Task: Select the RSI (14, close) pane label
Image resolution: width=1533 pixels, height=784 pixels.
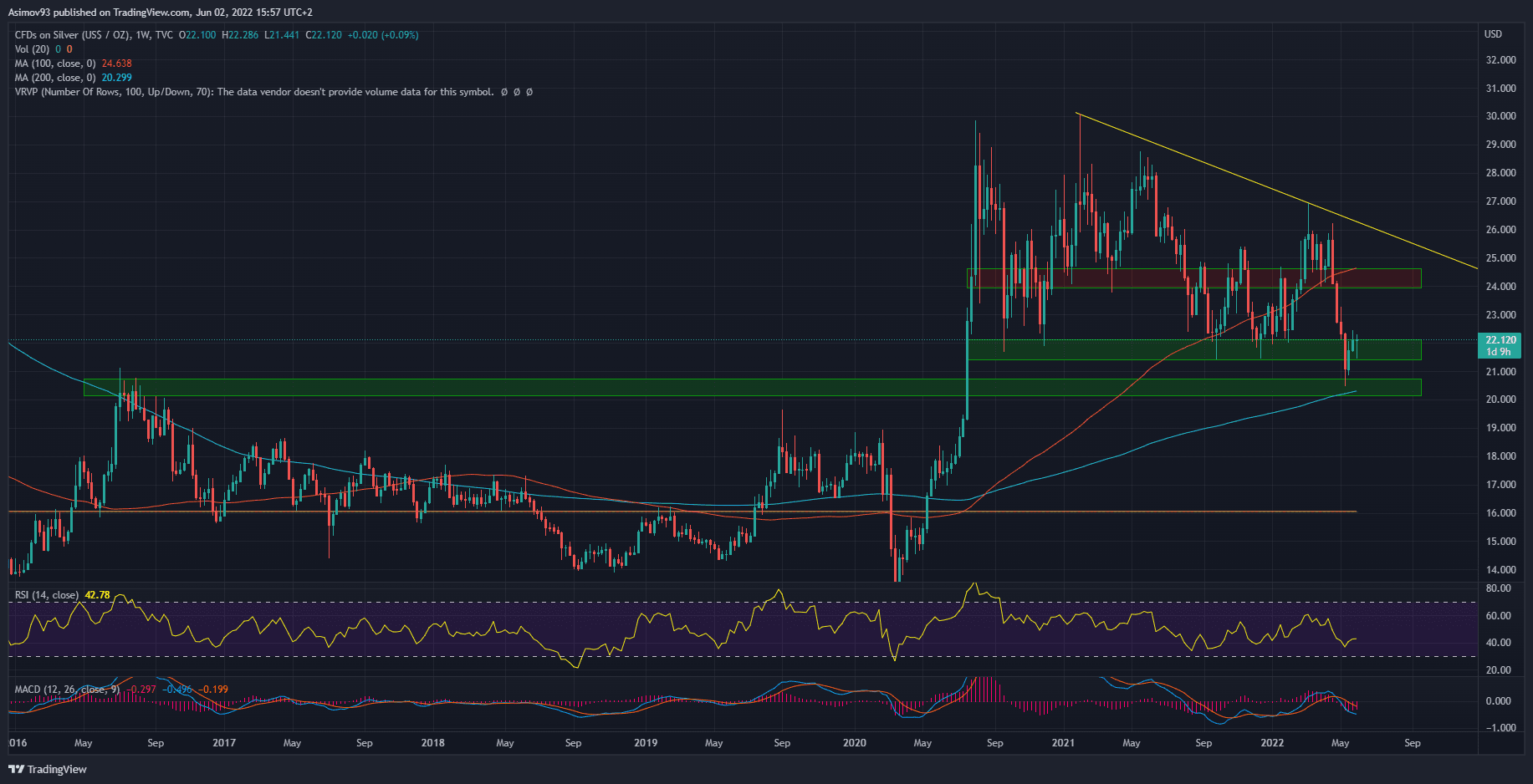Action: 46,595
